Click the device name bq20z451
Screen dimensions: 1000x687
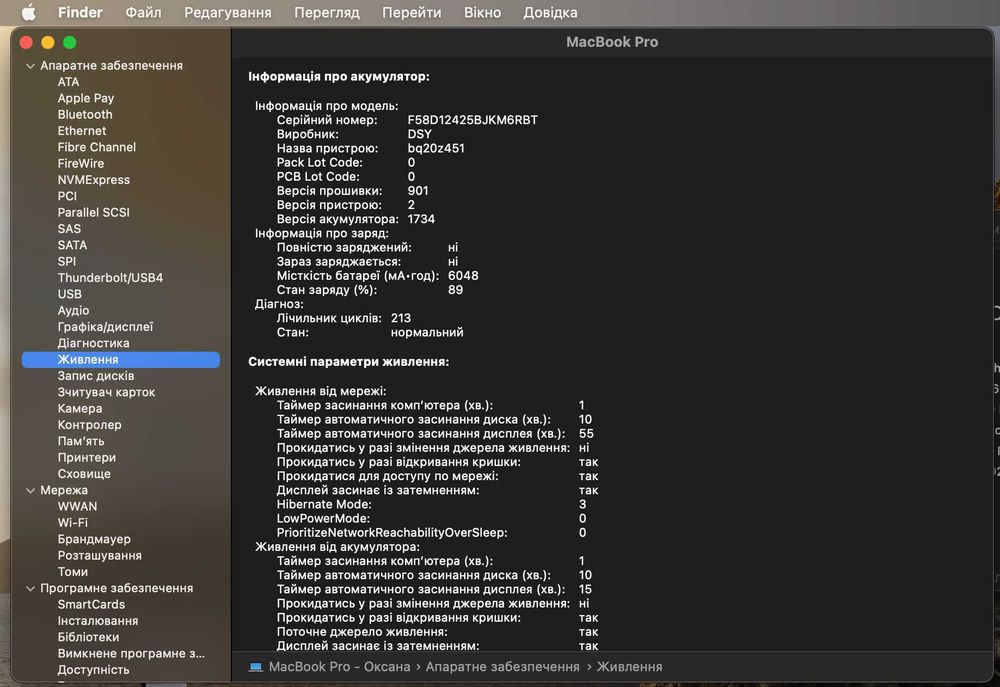(436, 148)
